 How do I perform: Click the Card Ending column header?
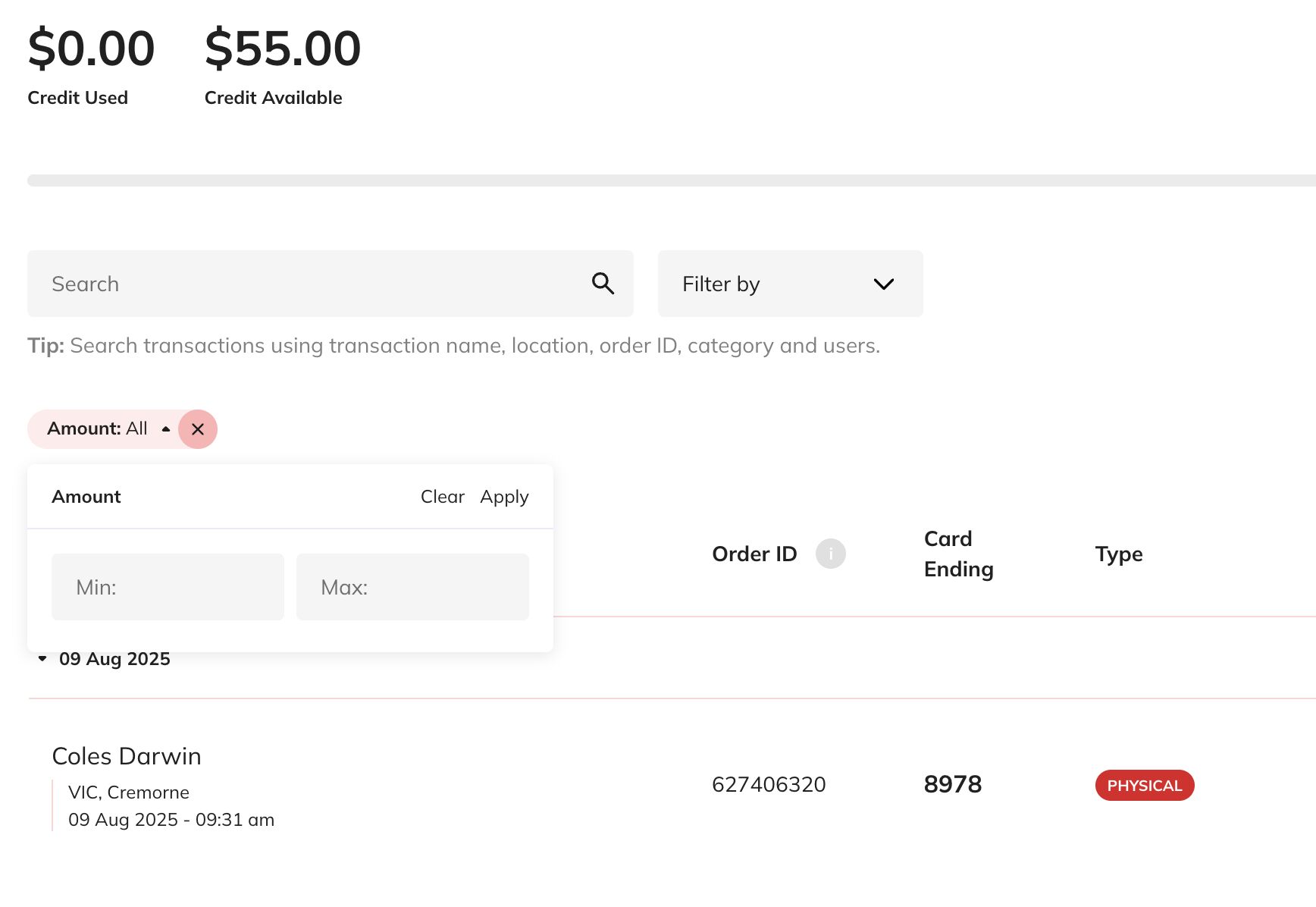click(958, 554)
